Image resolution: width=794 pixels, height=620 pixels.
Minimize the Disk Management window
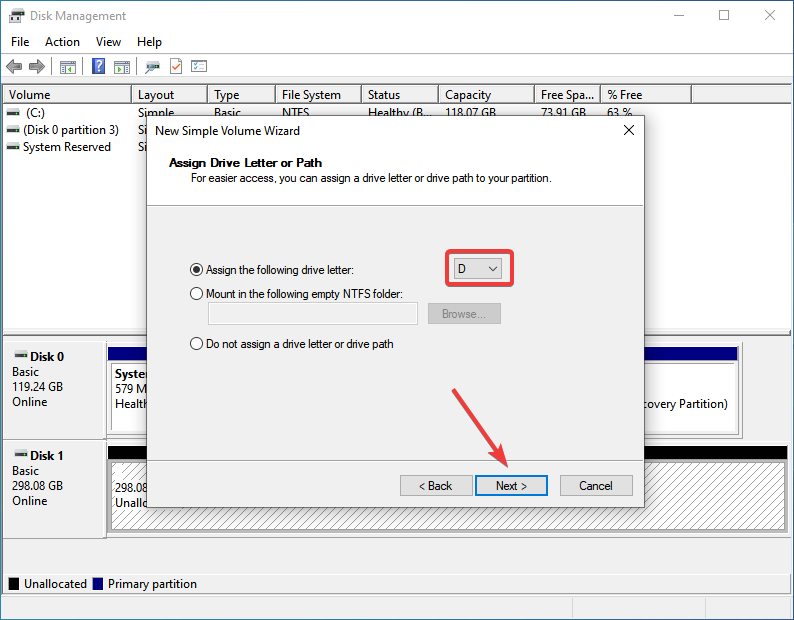pos(679,15)
